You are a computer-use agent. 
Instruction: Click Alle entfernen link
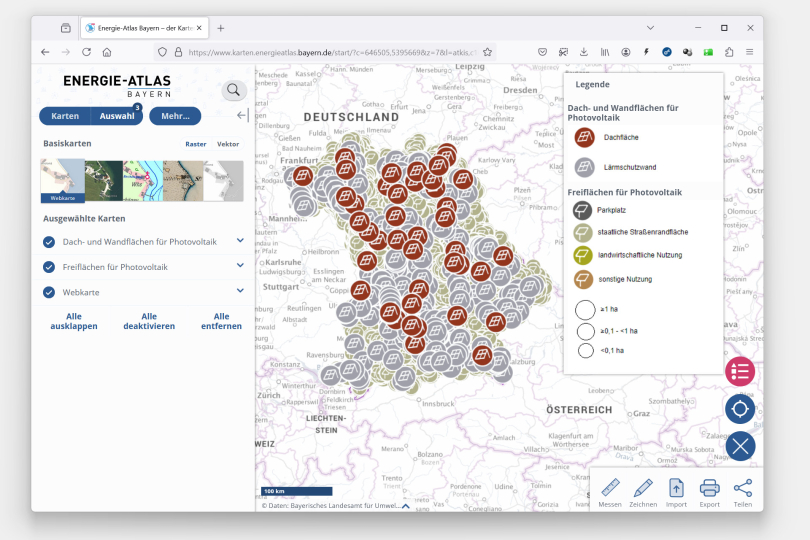(221, 321)
